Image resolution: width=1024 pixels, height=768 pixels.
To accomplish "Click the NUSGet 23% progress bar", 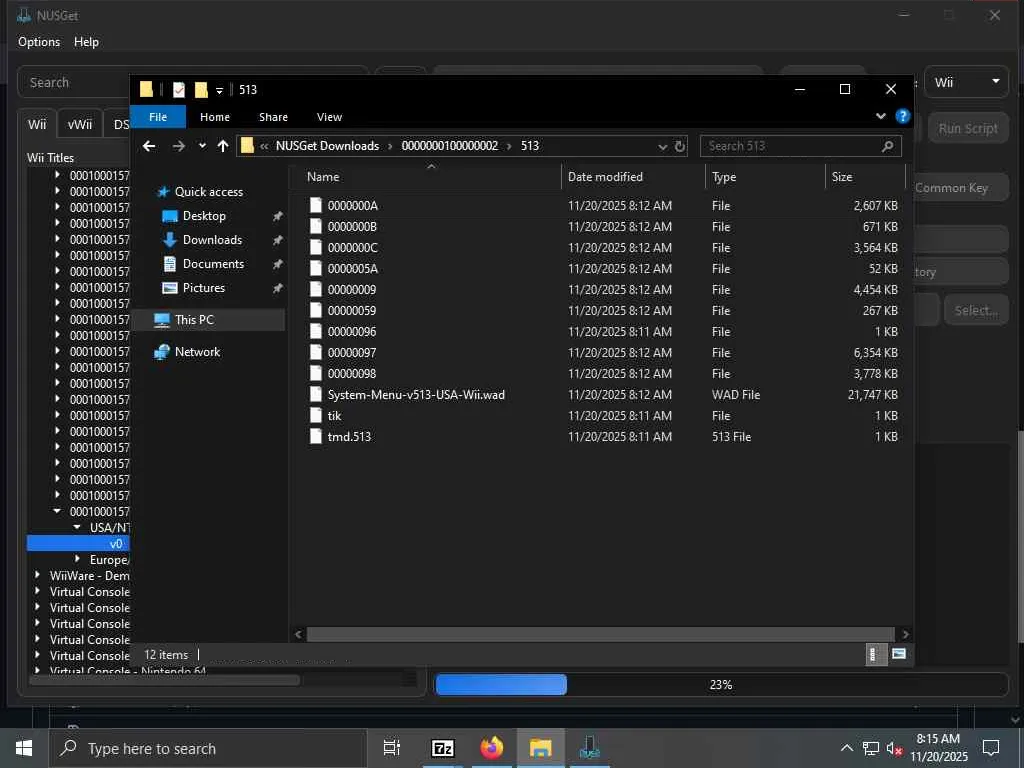I will [x=721, y=684].
